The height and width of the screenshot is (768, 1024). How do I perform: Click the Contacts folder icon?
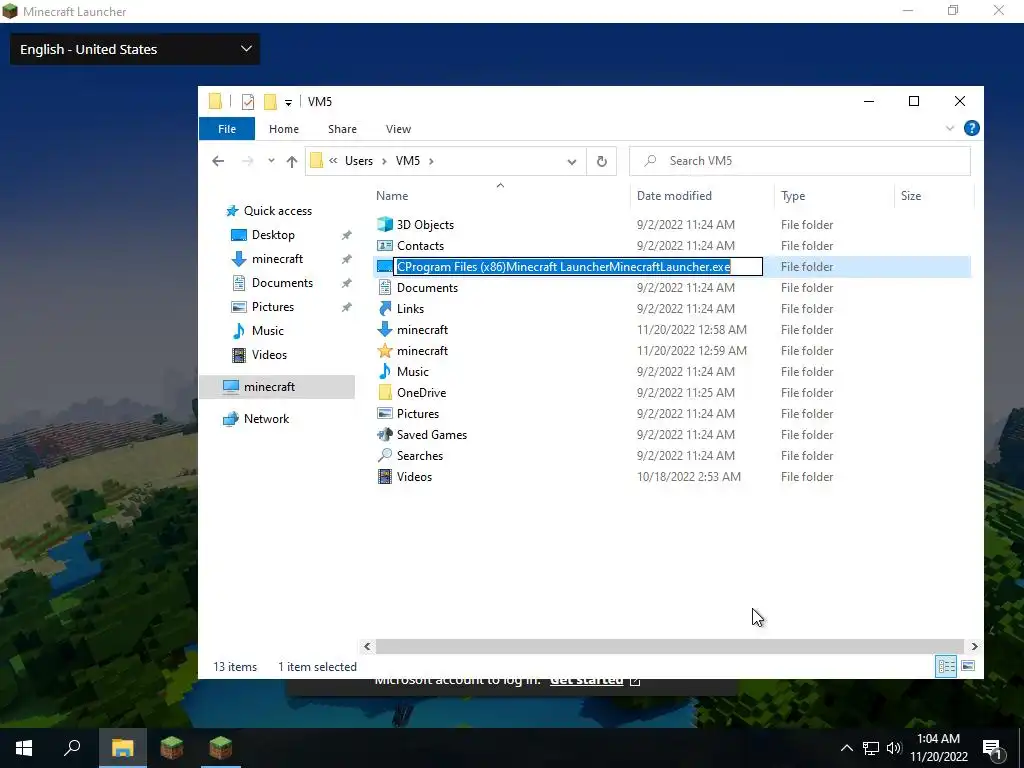pos(385,246)
